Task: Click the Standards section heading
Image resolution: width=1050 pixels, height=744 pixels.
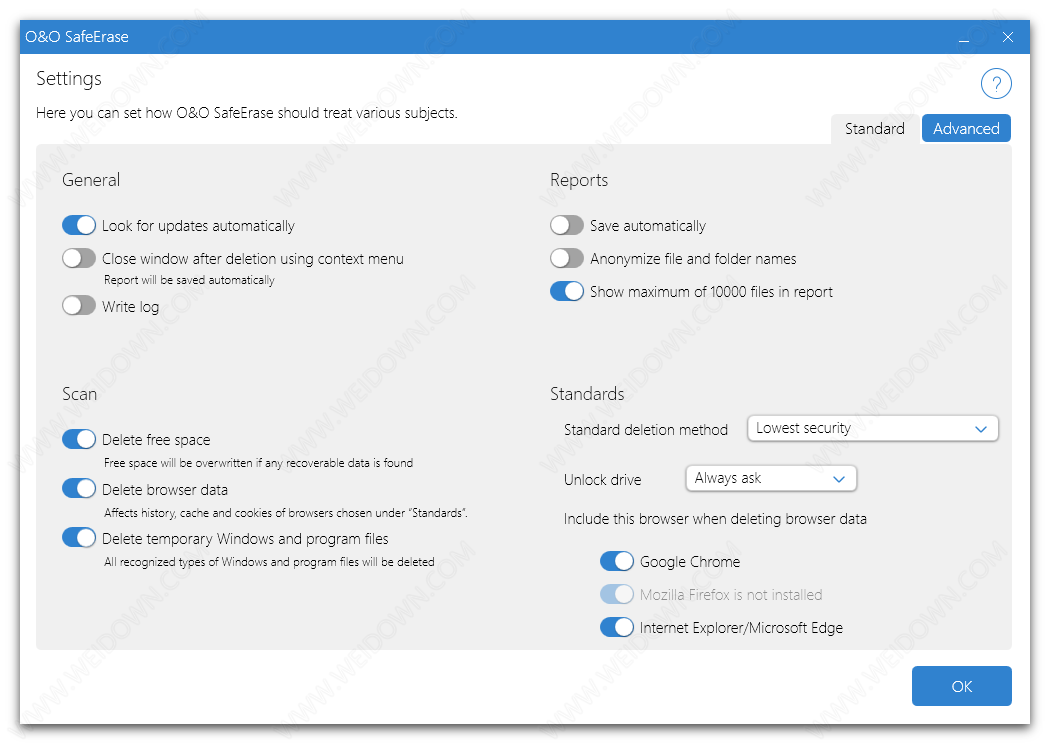Action: coord(587,394)
